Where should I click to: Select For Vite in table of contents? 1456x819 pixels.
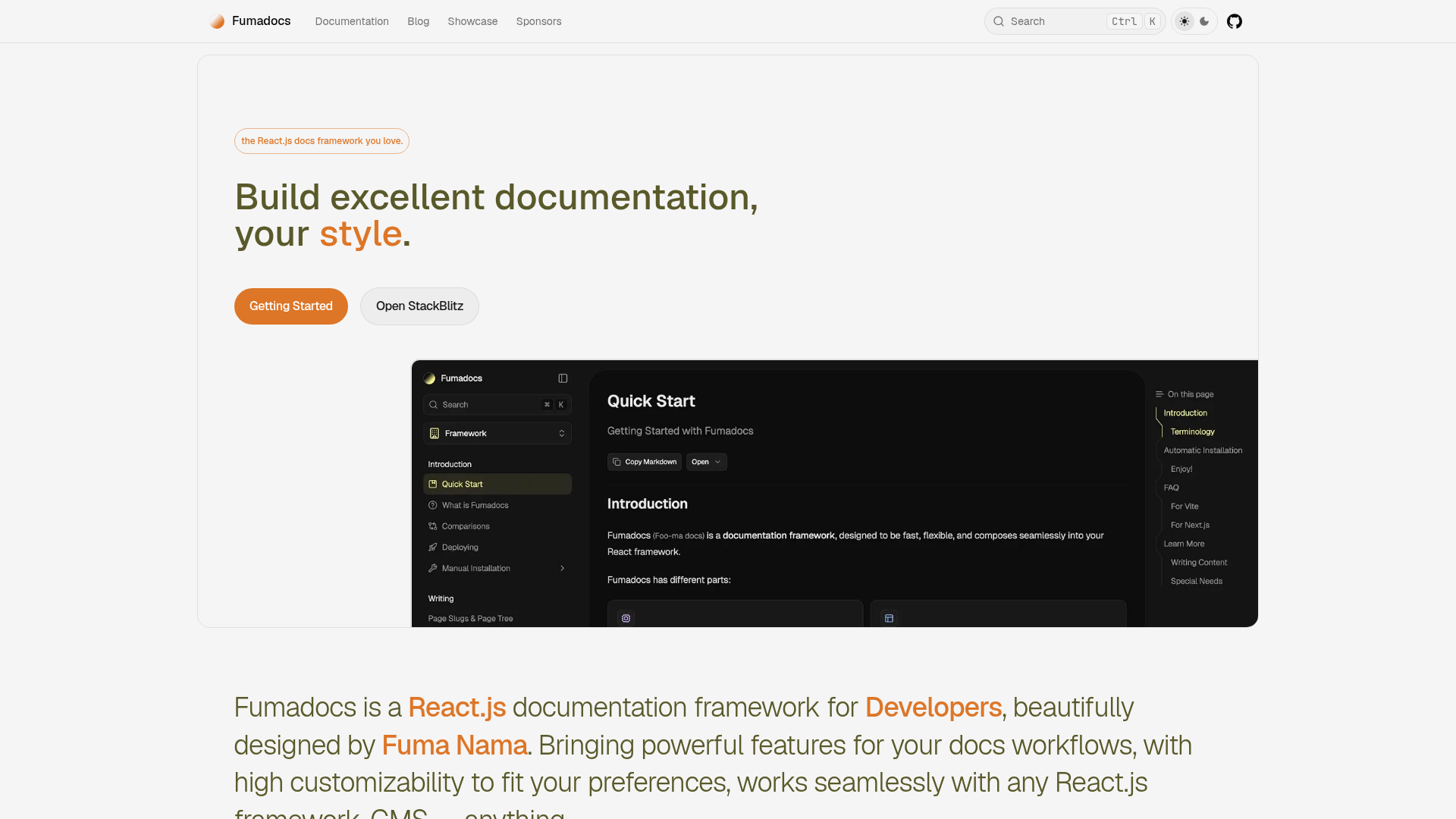coord(1185,507)
